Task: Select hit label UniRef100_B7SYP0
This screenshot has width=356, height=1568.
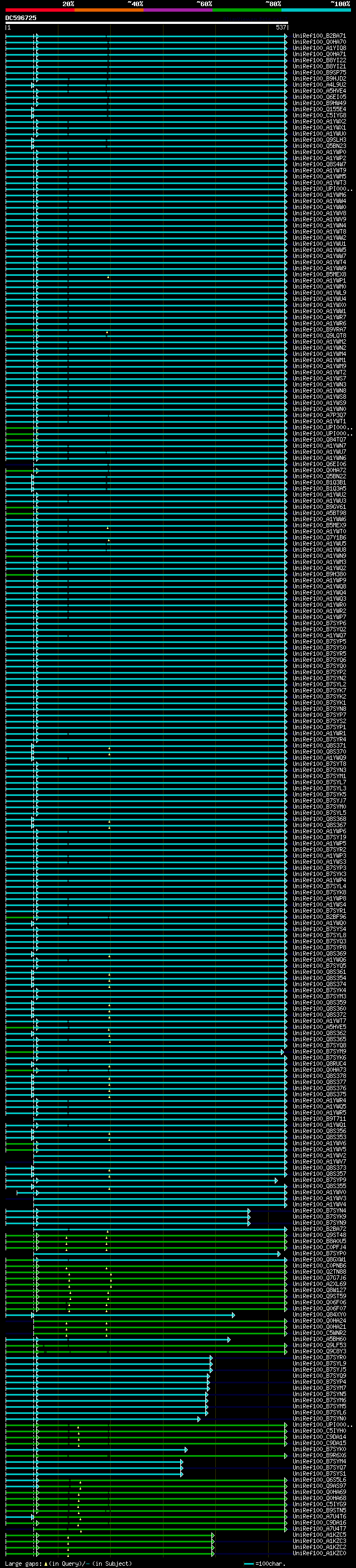Action: (x=319, y=1253)
